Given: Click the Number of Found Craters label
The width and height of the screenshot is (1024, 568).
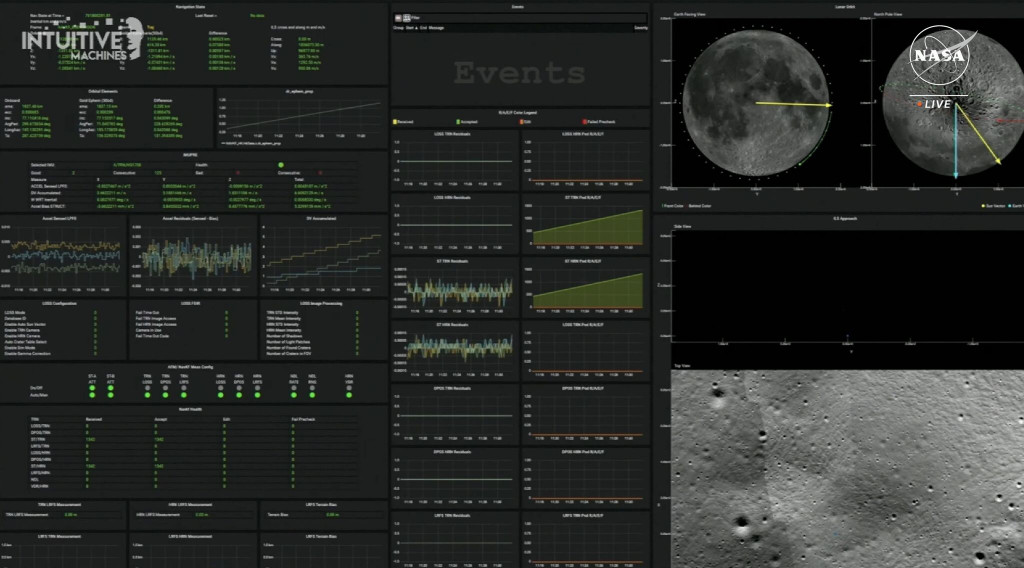Looking at the screenshot, I should [288, 347].
